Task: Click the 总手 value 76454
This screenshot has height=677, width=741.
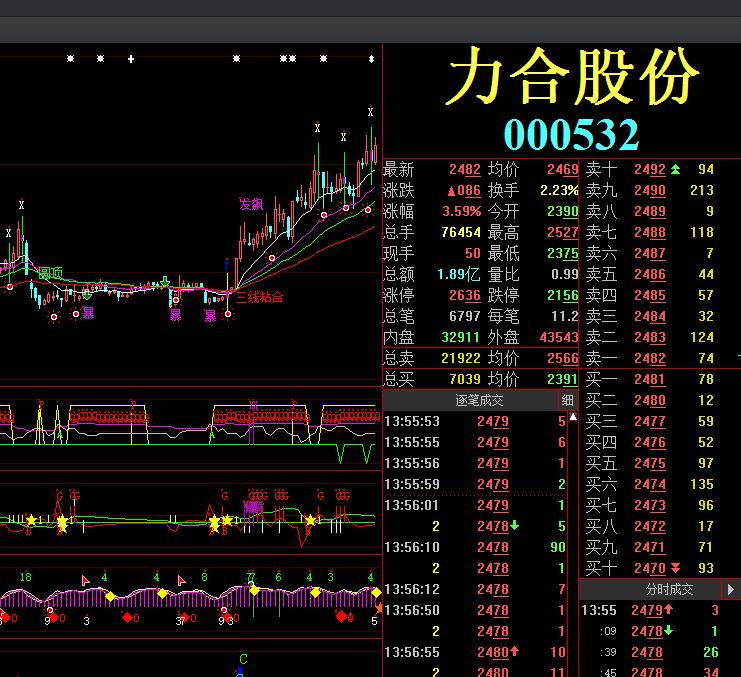Action: click(x=461, y=232)
